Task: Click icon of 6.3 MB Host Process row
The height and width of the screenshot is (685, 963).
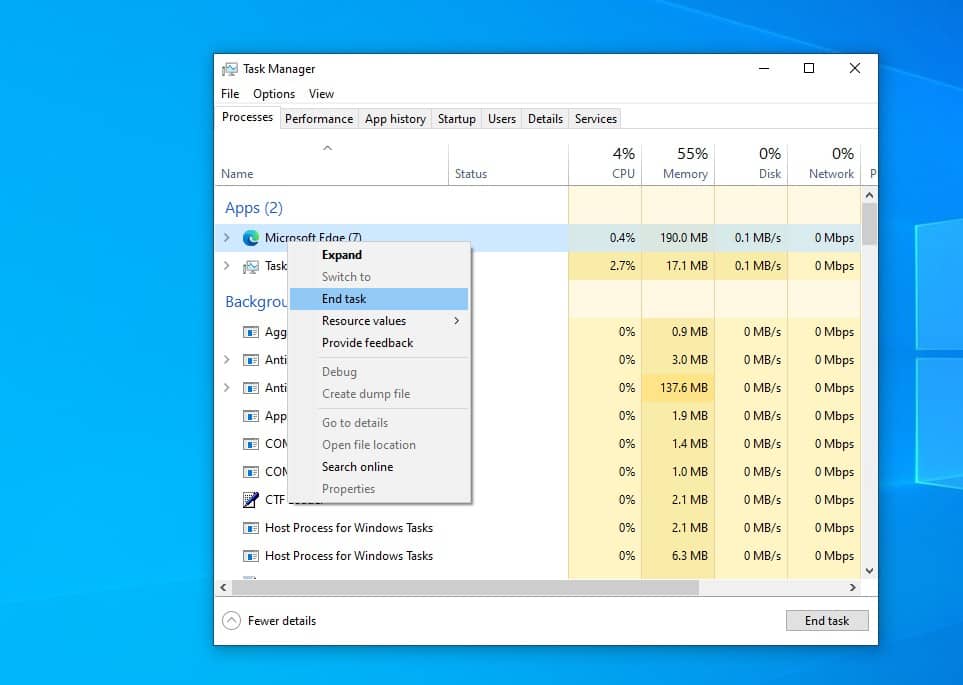Action: (251, 556)
